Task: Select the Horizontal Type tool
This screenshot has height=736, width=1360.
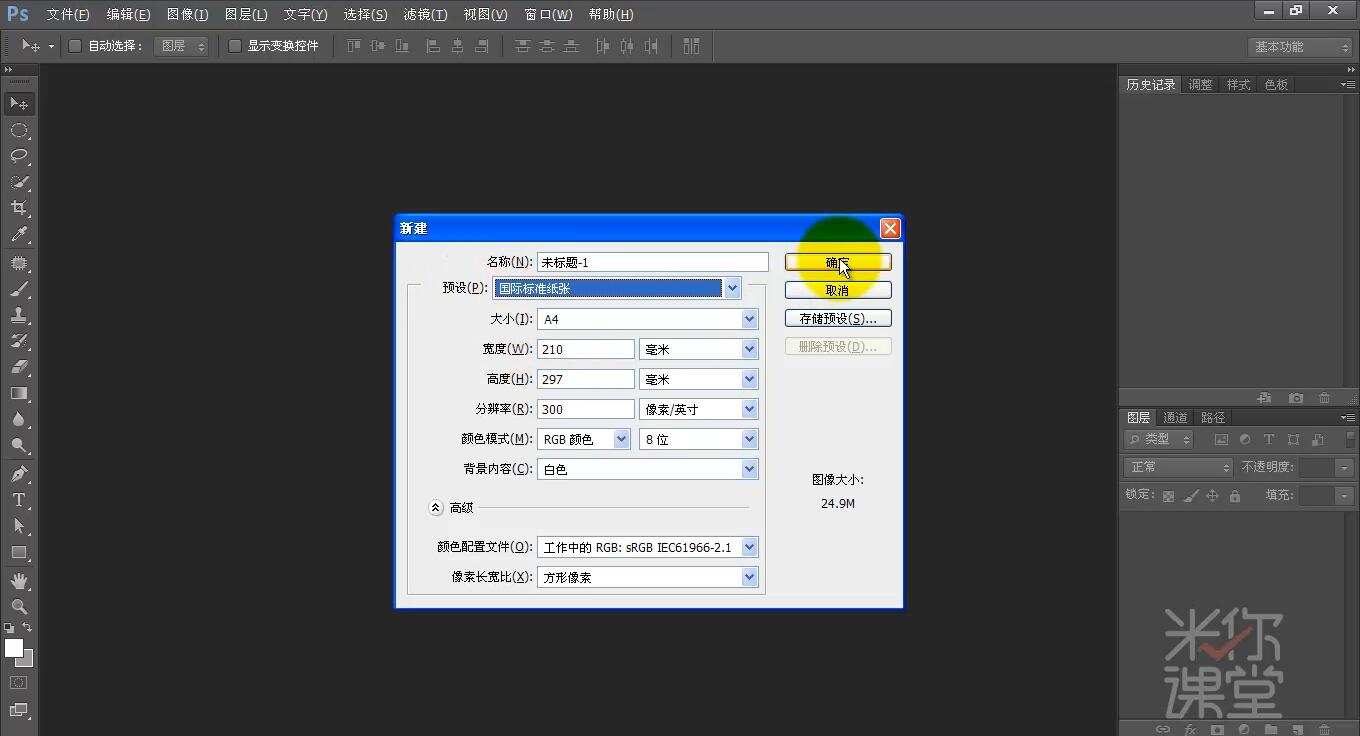Action: point(19,501)
